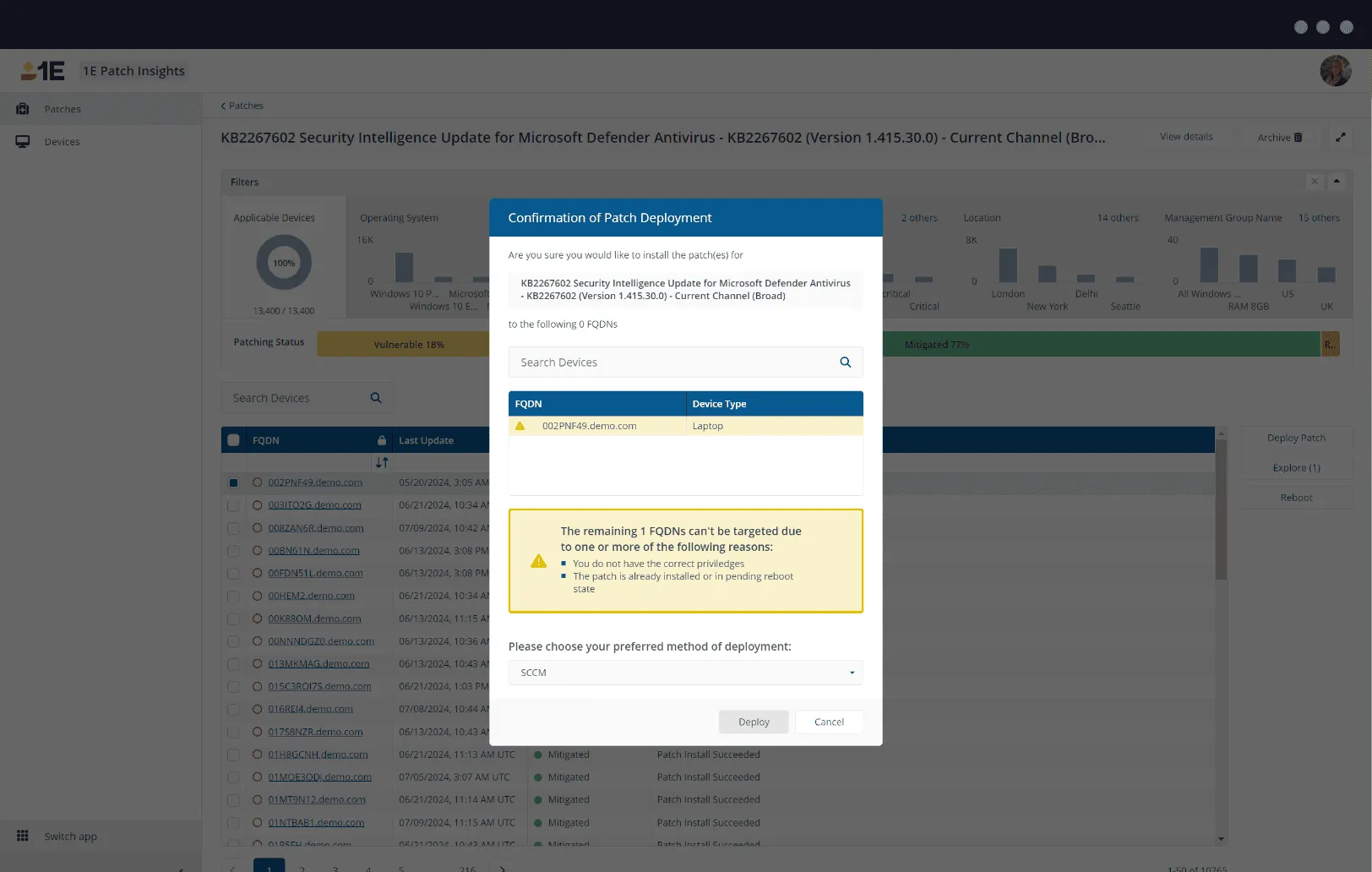Cancel the patch deployment dialog
Image resolution: width=1372 pixels, height=872 pixels.
click(828, 722)
